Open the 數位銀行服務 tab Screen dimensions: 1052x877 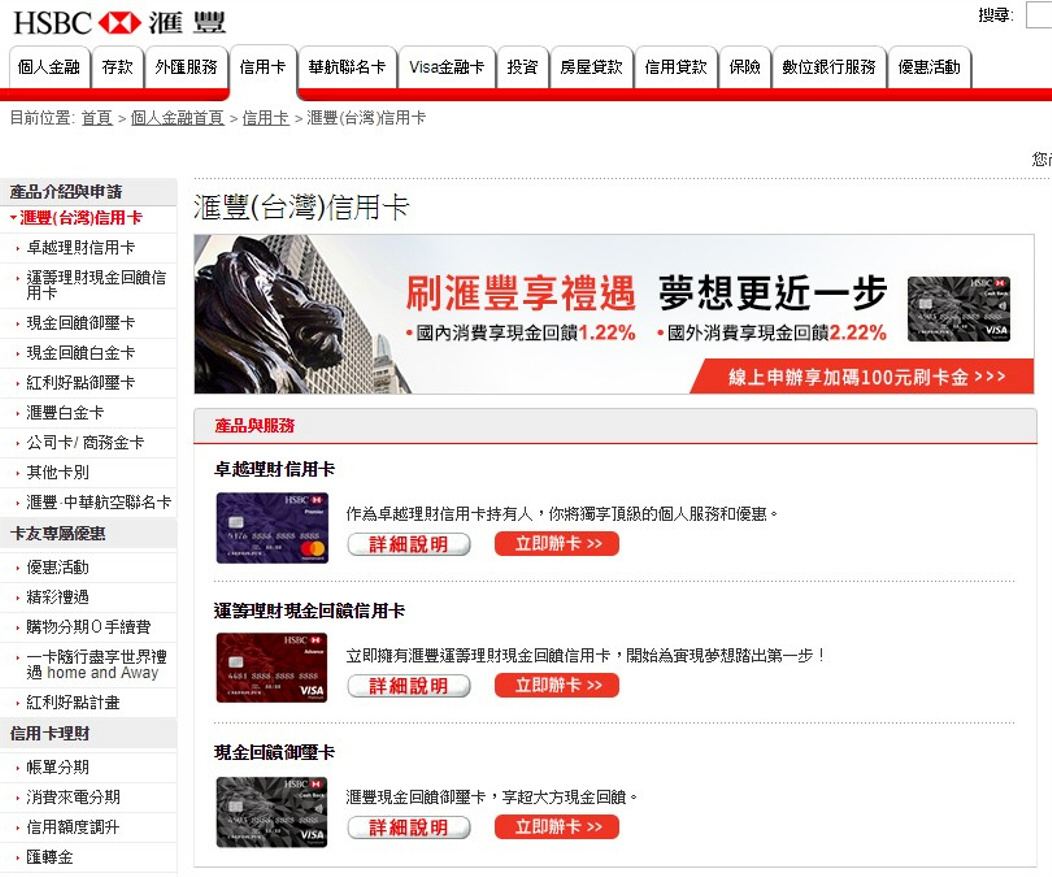pos(829,67)
